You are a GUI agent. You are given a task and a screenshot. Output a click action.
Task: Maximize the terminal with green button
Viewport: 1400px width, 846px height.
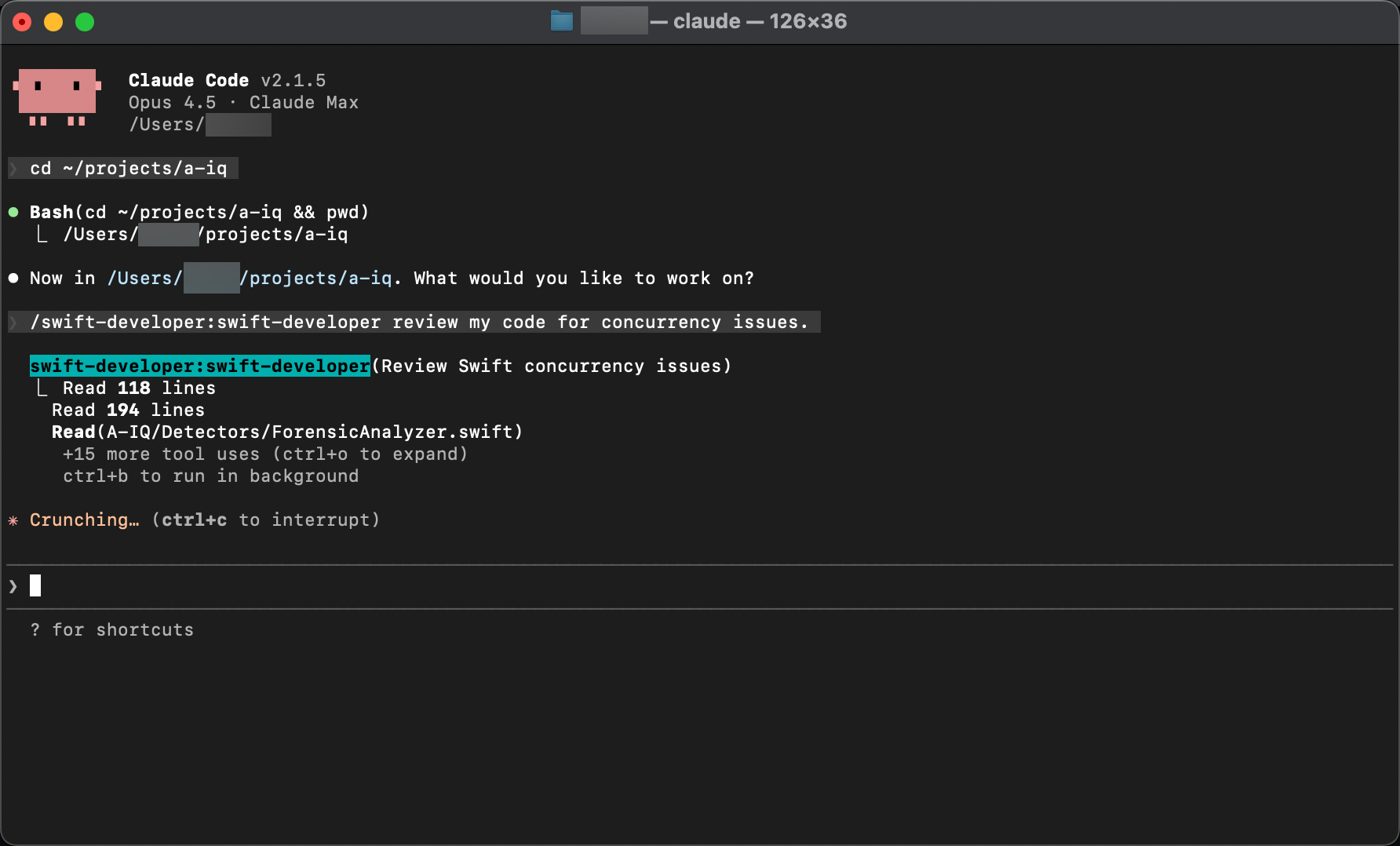85,22
